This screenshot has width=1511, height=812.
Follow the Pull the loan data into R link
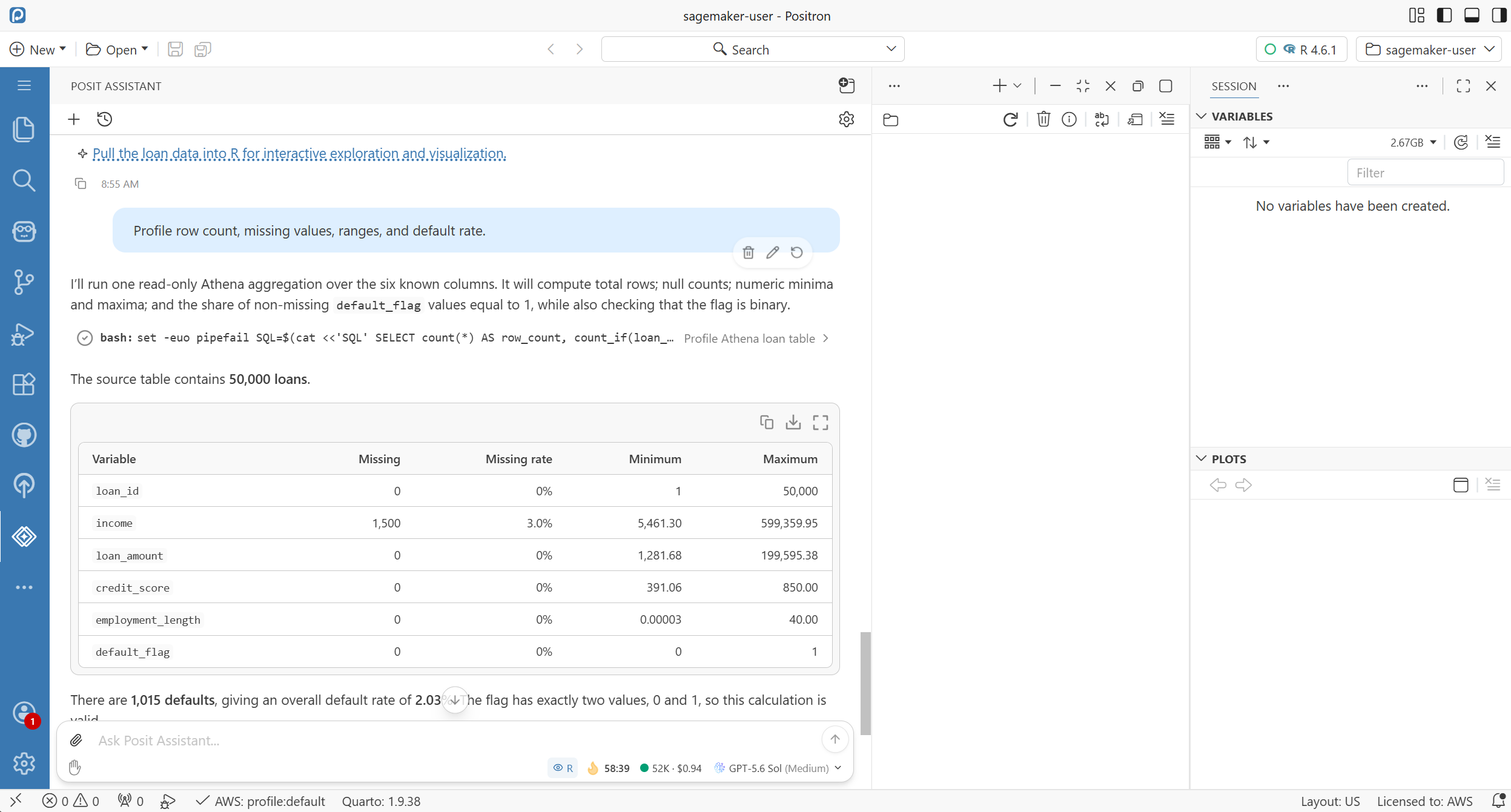click(x=299, y=154)
